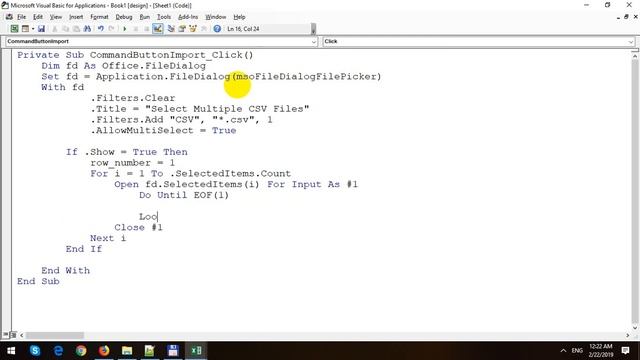Expand the Click procedure dropdown
Viewport: 640px width, 360px height.
click(631, 42)
